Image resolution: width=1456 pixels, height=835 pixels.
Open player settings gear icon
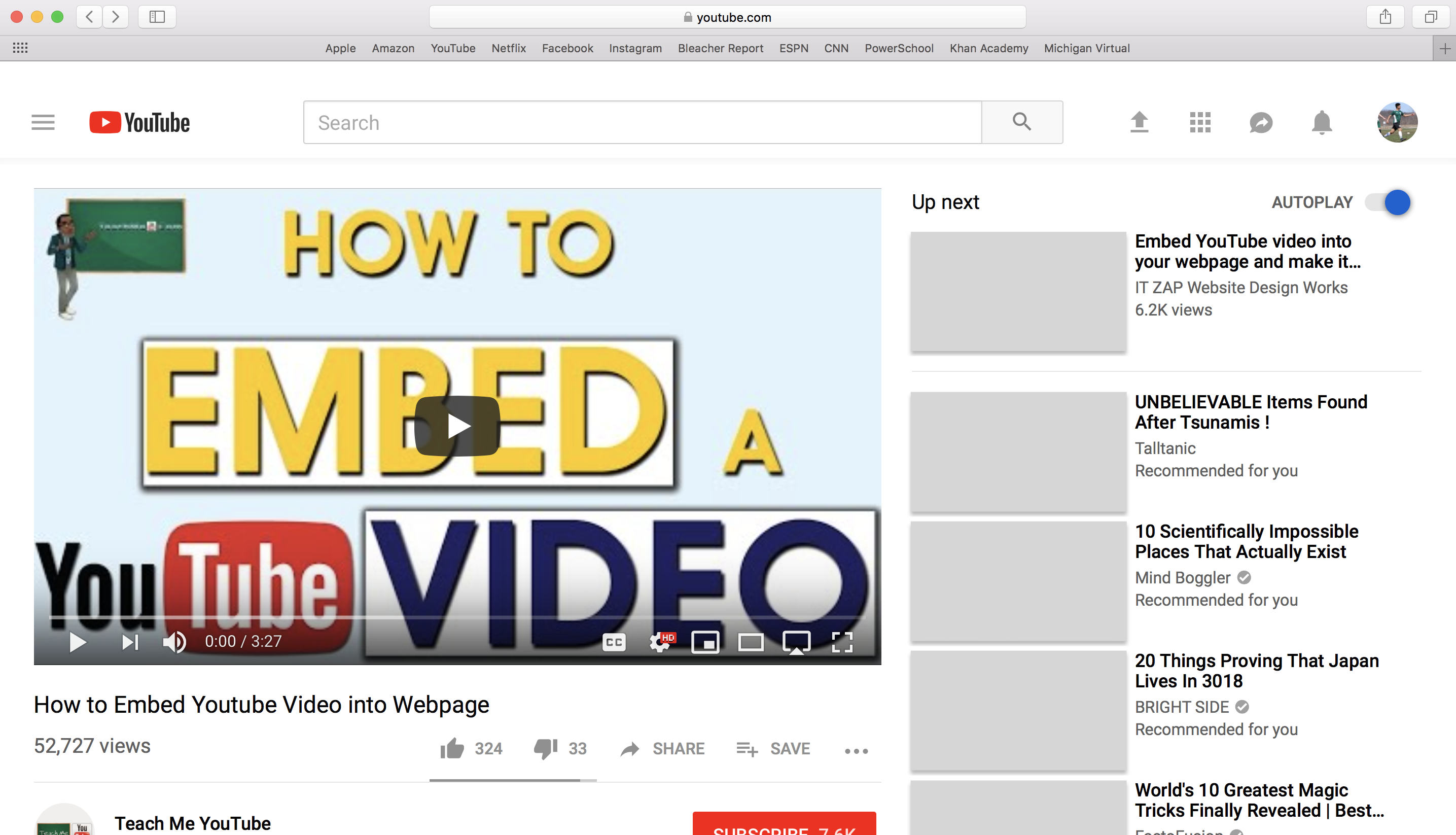click(660, 642)
